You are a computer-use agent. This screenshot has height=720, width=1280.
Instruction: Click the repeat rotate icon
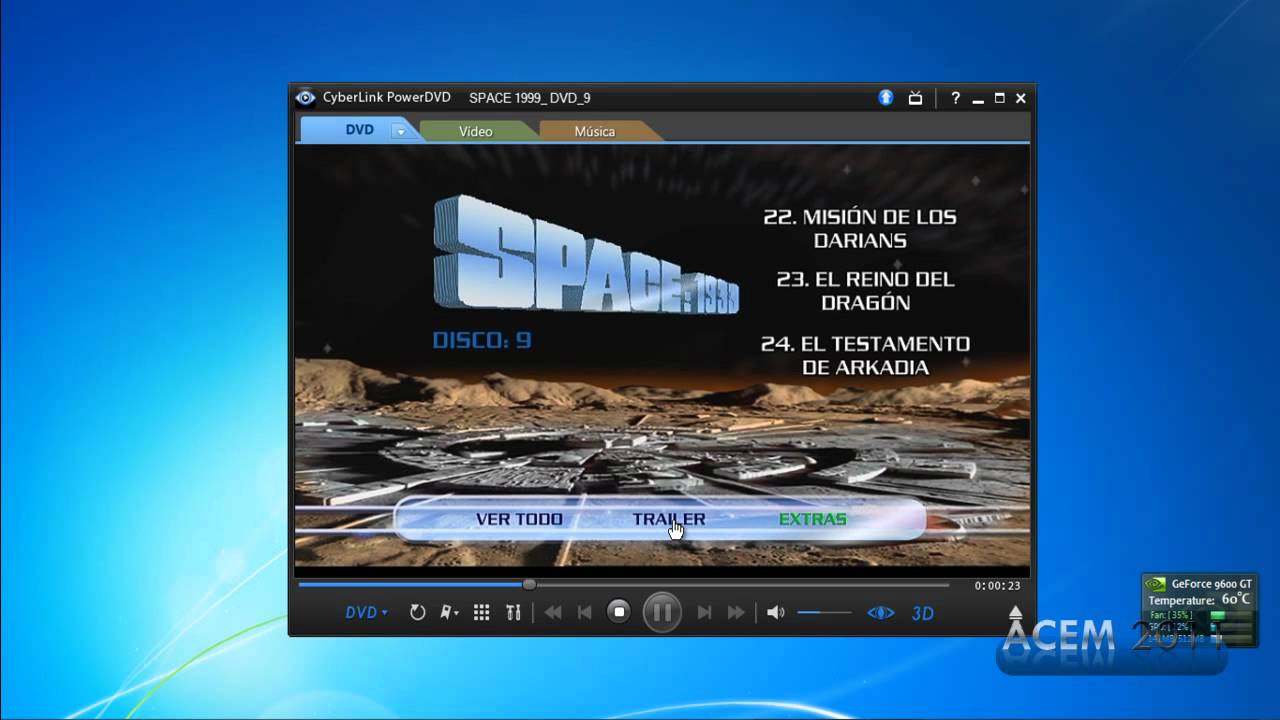tap(418, 613)
